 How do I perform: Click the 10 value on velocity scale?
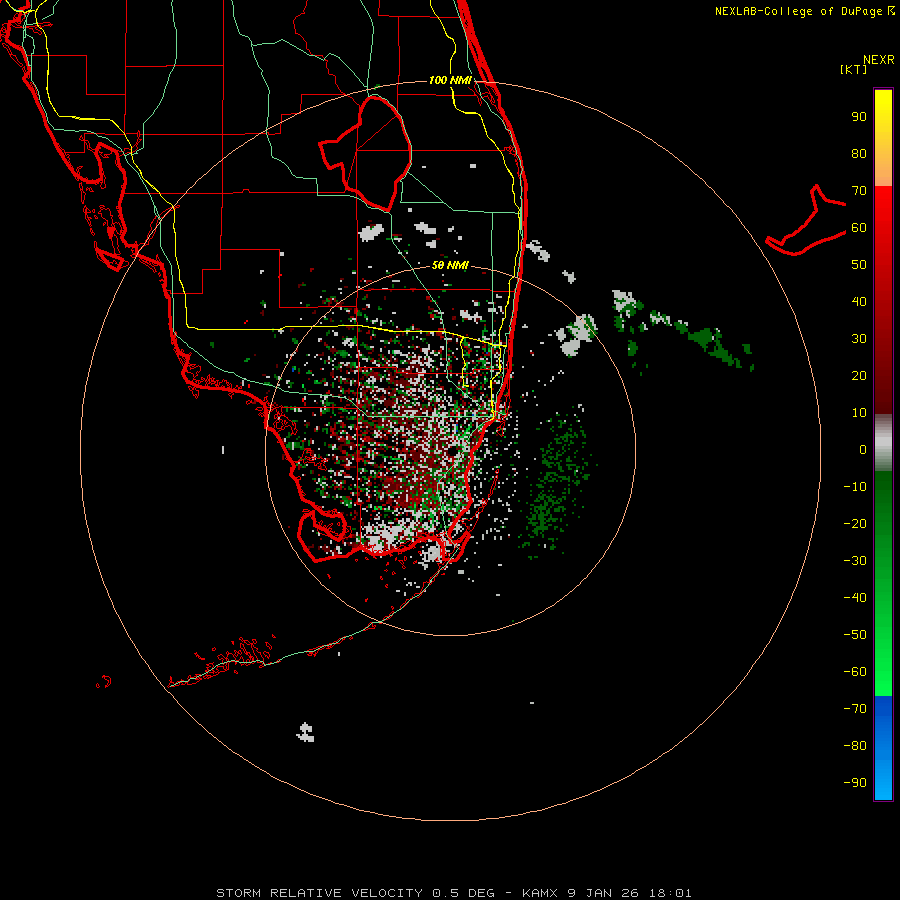859,413
